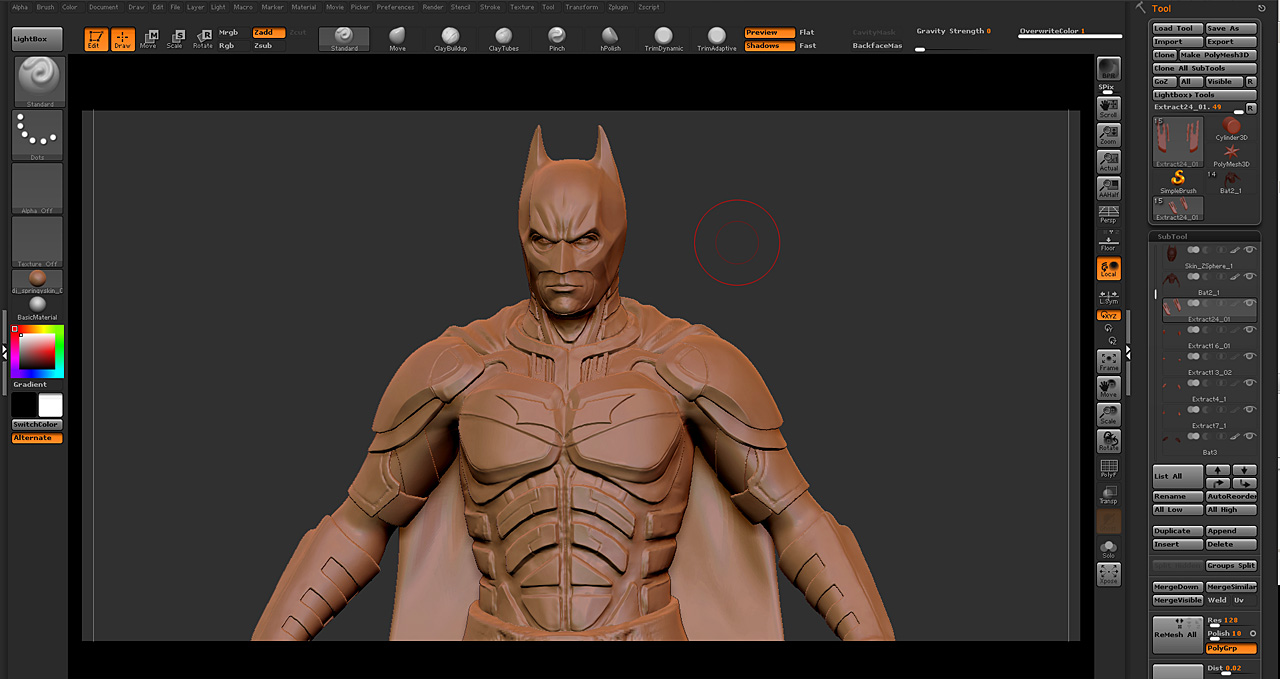The image size is (1280, 679).
Task: Toggle PolyGrp option under ReMesh
Action: (x=1231, y=648)
